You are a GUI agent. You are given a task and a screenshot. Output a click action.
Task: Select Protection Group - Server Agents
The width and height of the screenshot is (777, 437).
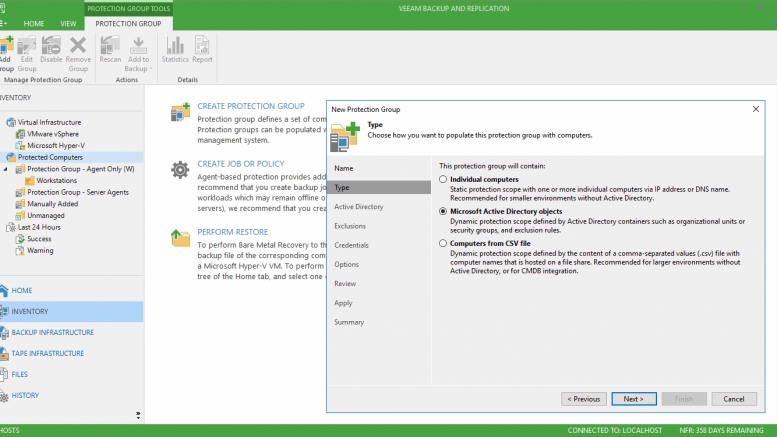(x=78, y=192)
